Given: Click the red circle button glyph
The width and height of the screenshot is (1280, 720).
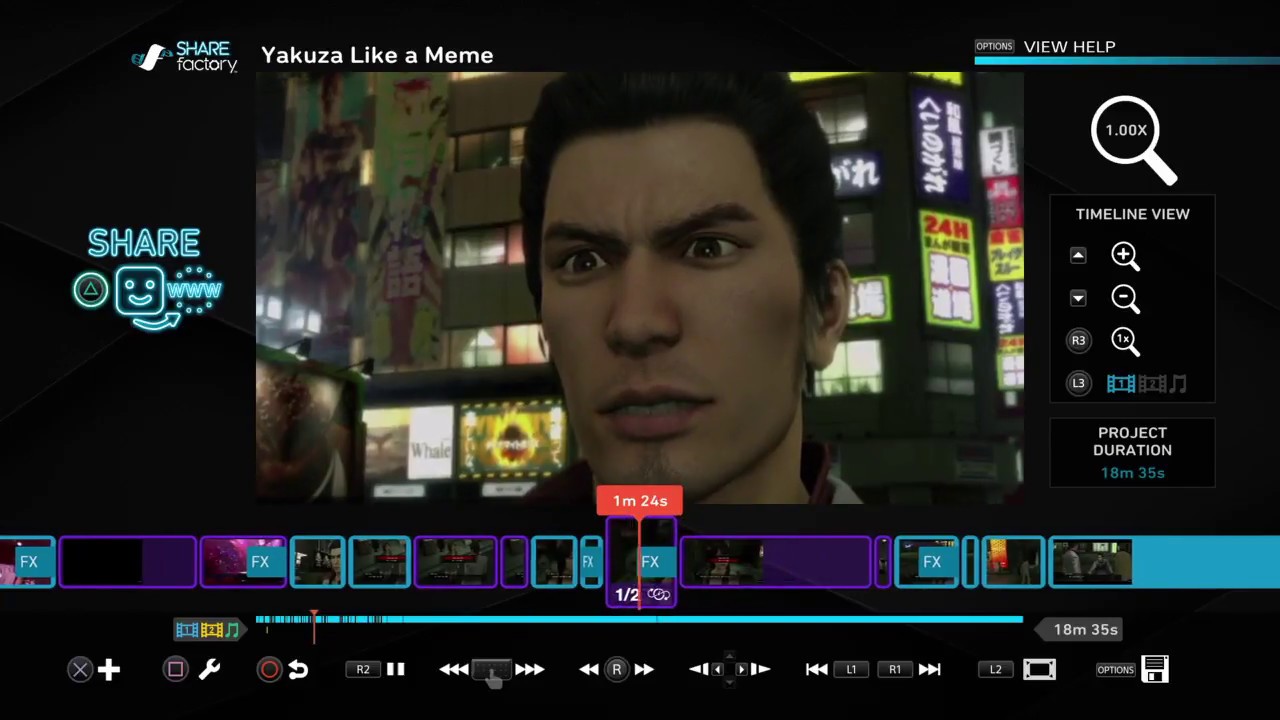Looking at the screenshot, I should pos(269,670).
